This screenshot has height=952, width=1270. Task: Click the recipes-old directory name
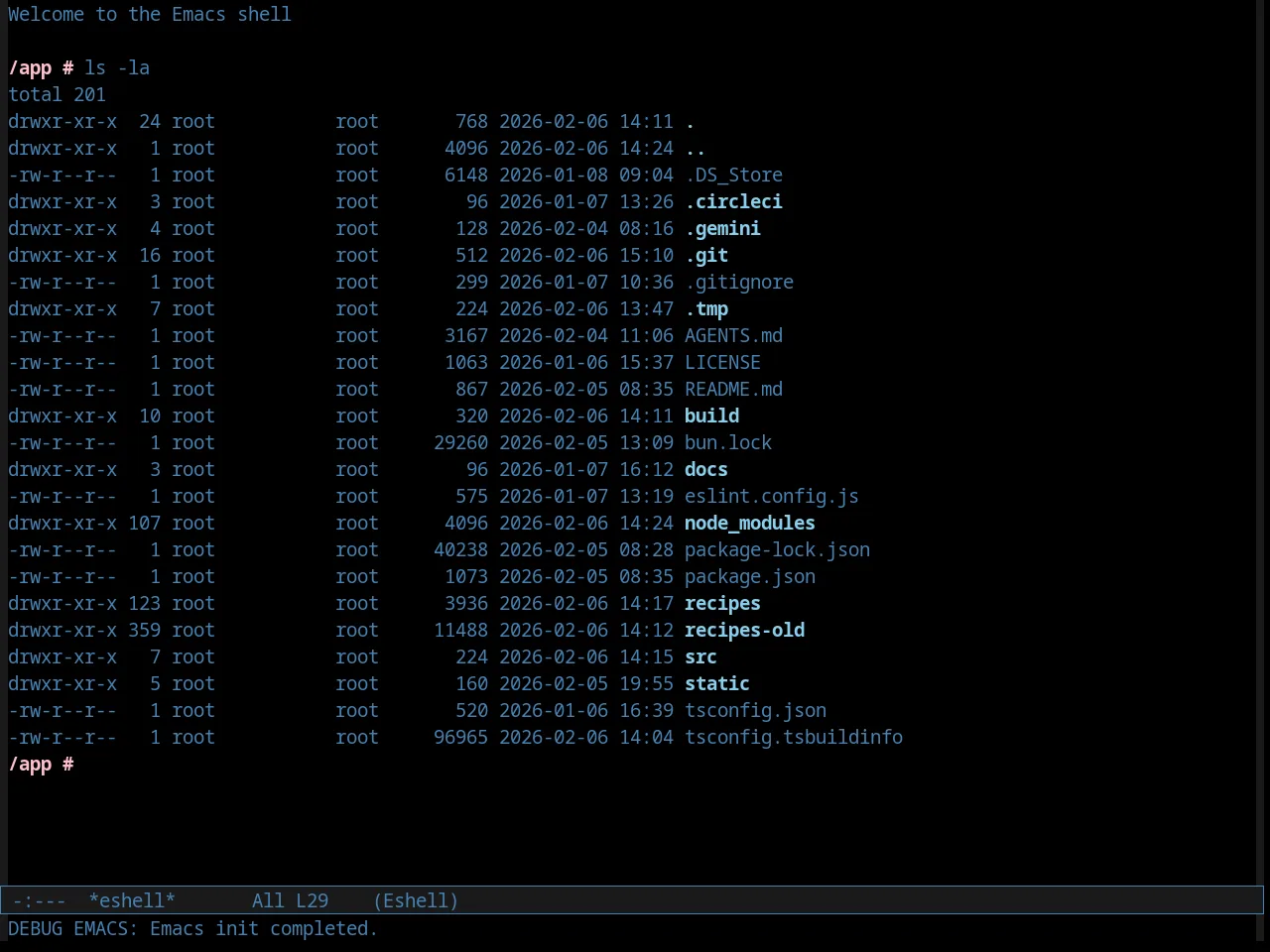tap(744, 630)
